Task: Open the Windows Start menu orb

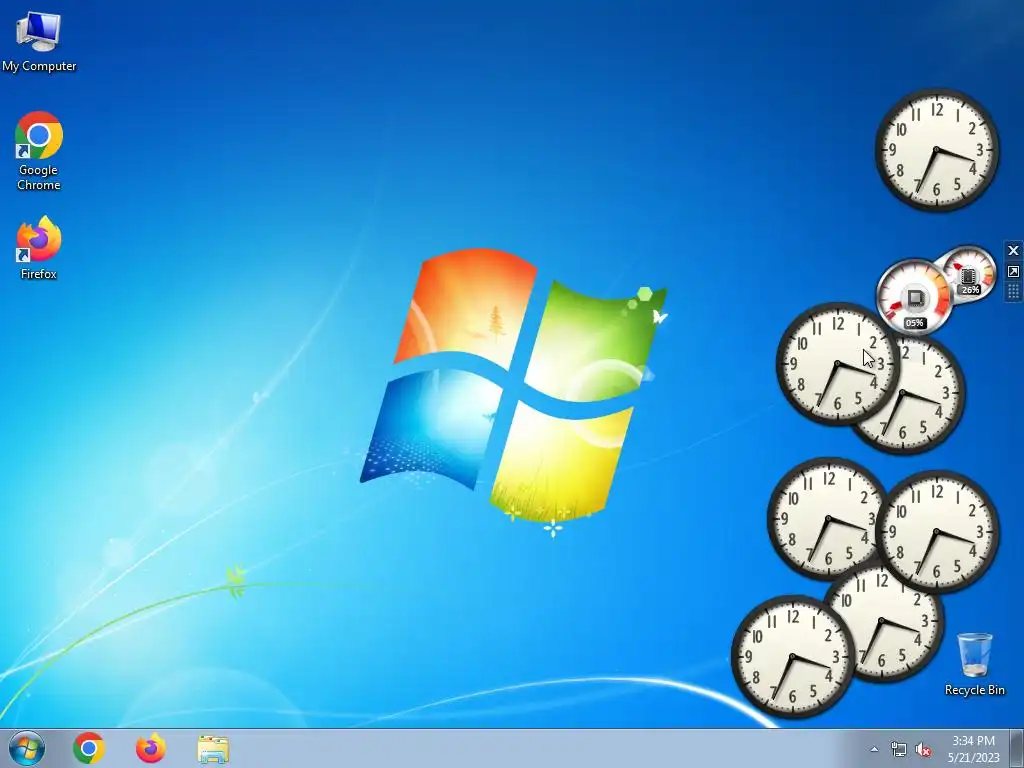Action: [x=27, y=748]
